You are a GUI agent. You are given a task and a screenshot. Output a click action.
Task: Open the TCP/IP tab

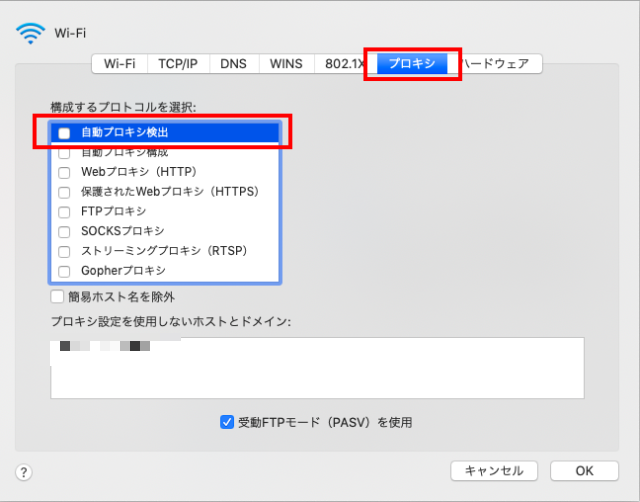[178, 63]
